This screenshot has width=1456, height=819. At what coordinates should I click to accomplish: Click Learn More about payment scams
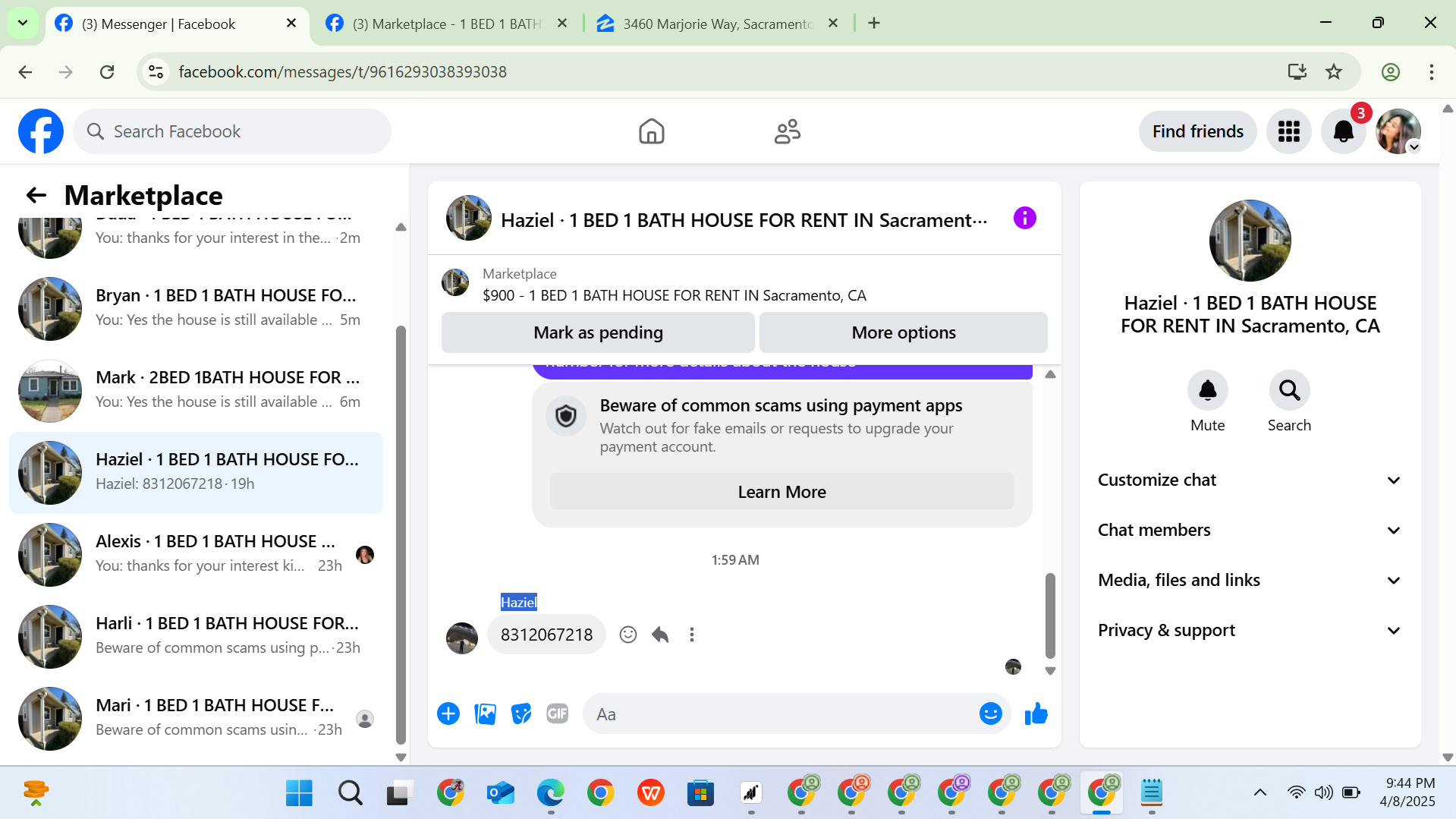[781, 492]
